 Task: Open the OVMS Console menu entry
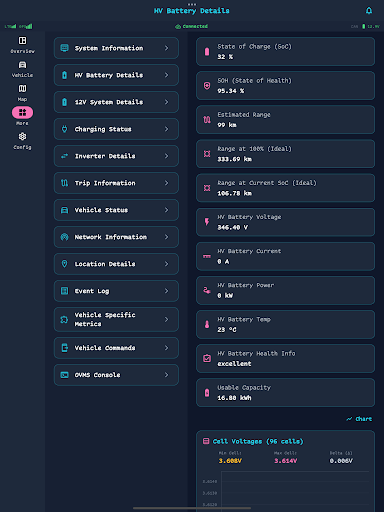(116, 375)
